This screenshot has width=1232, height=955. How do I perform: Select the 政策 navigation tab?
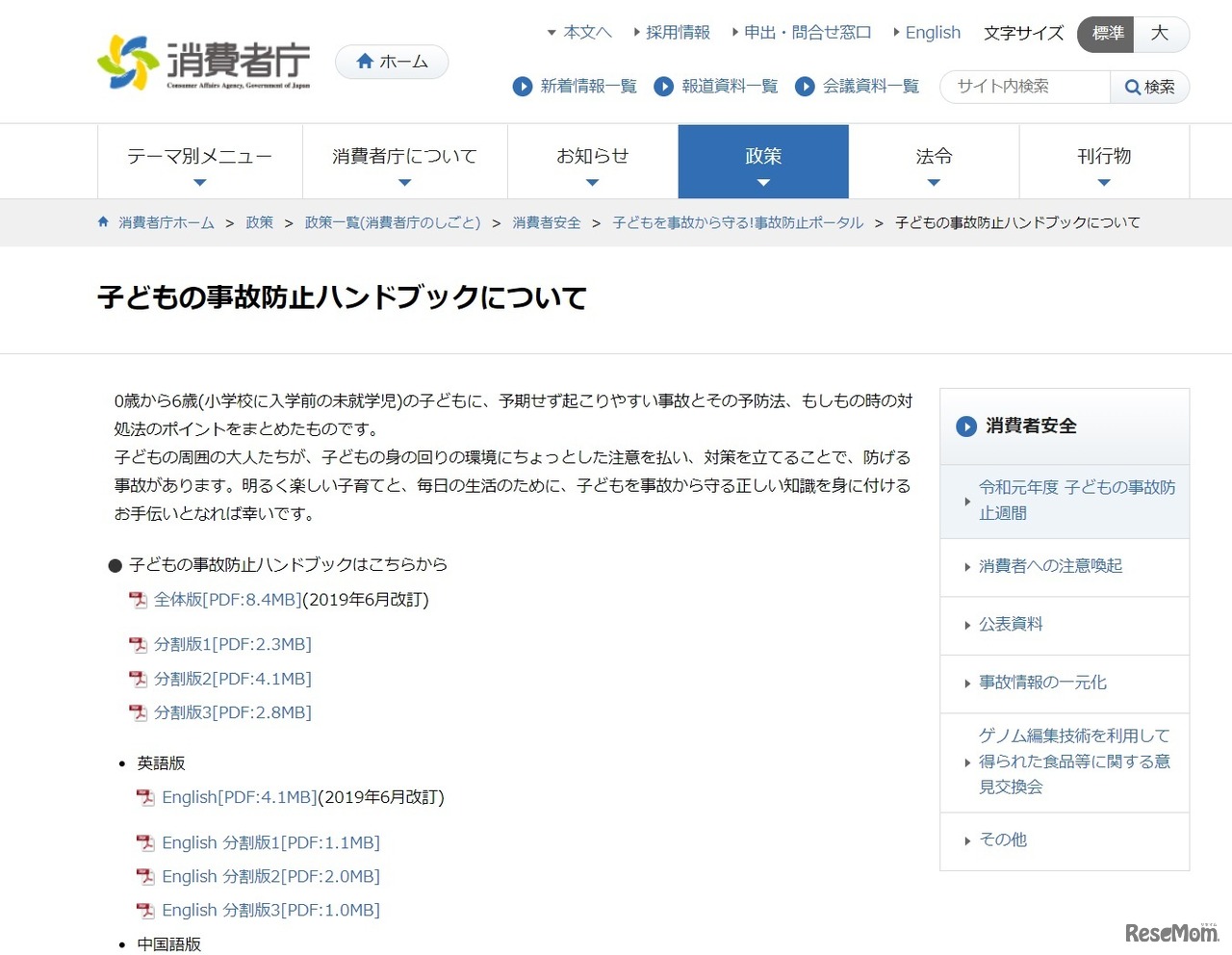coord(763,162)
